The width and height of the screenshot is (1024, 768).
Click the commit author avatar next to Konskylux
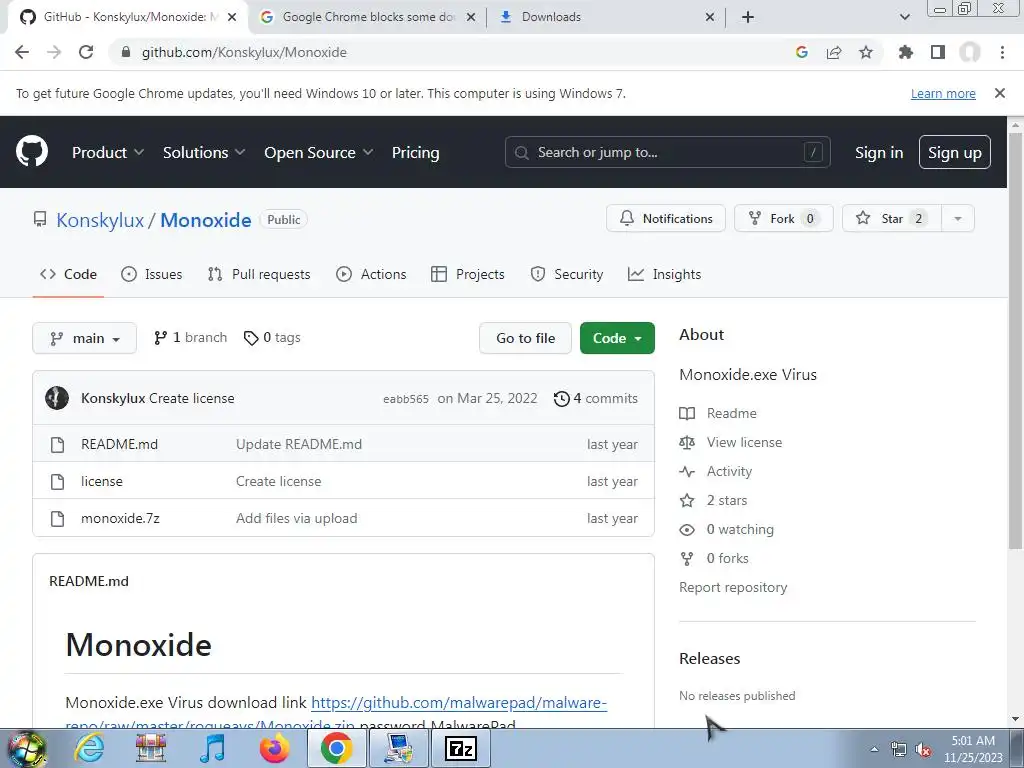[57, 398]
